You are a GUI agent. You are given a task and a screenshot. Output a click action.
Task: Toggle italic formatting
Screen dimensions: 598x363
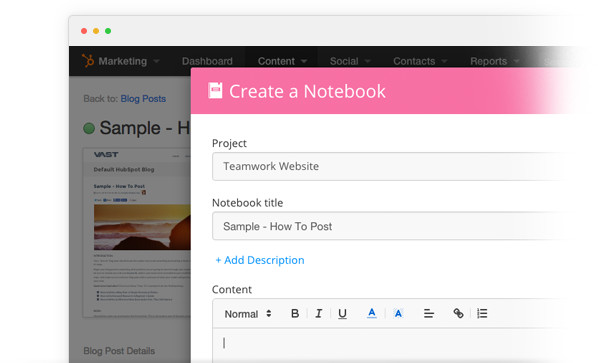tap(318, 313)
